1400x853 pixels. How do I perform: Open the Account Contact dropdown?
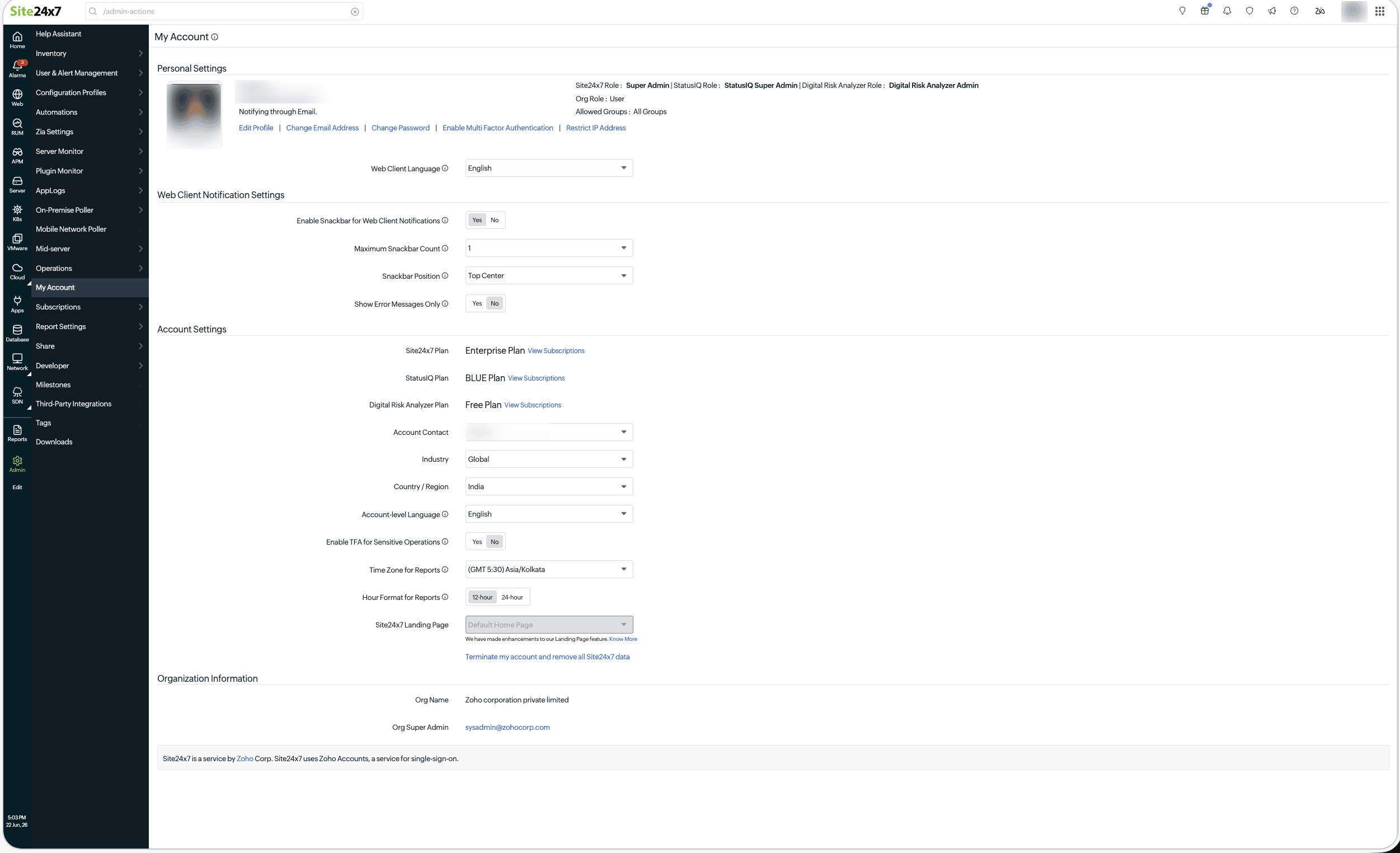(549, 432)
